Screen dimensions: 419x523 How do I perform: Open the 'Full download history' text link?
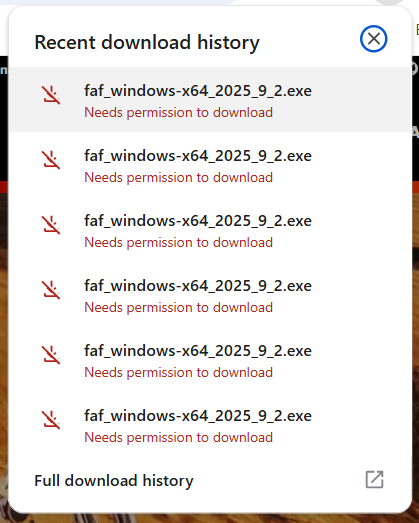coord(114,481)
